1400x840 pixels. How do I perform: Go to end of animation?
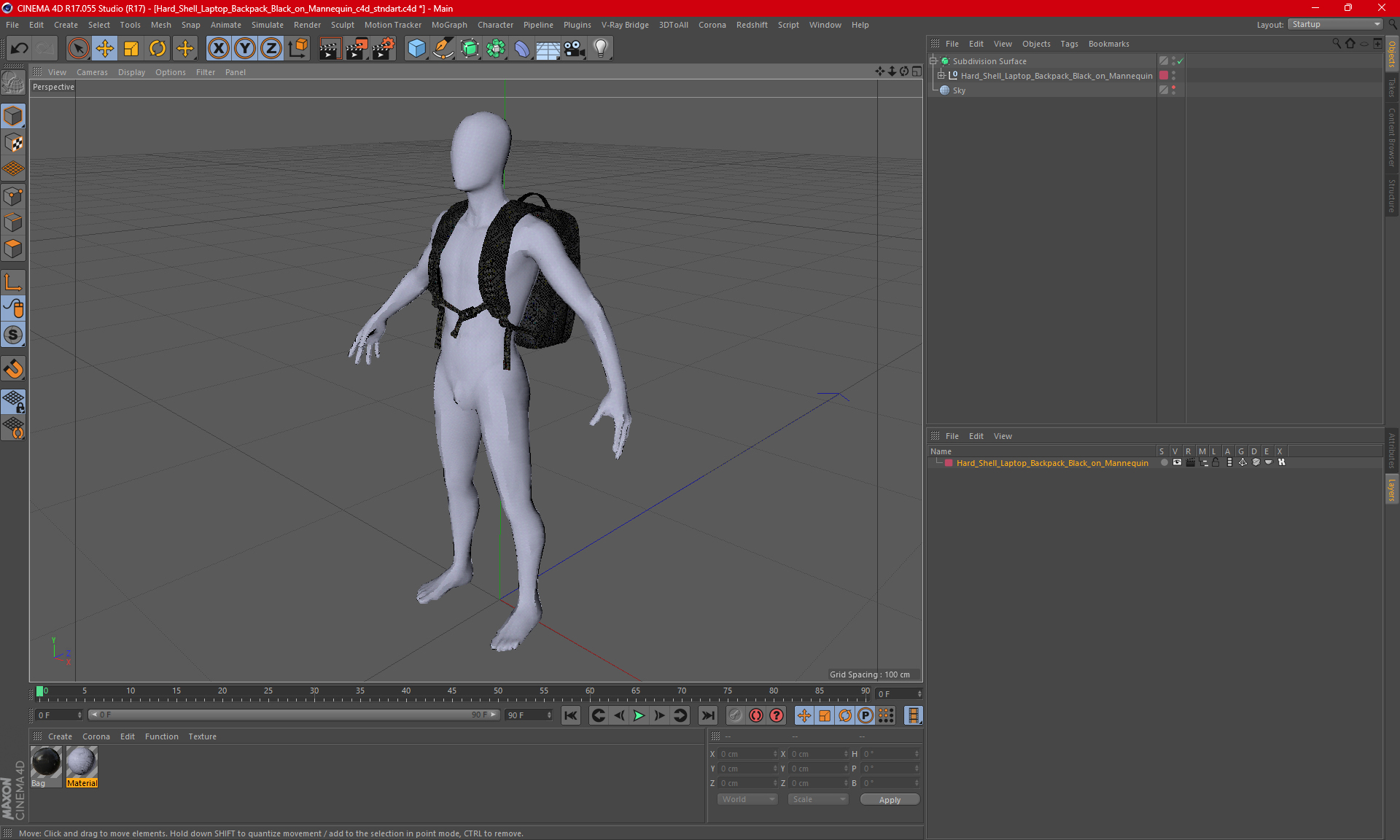707,715
